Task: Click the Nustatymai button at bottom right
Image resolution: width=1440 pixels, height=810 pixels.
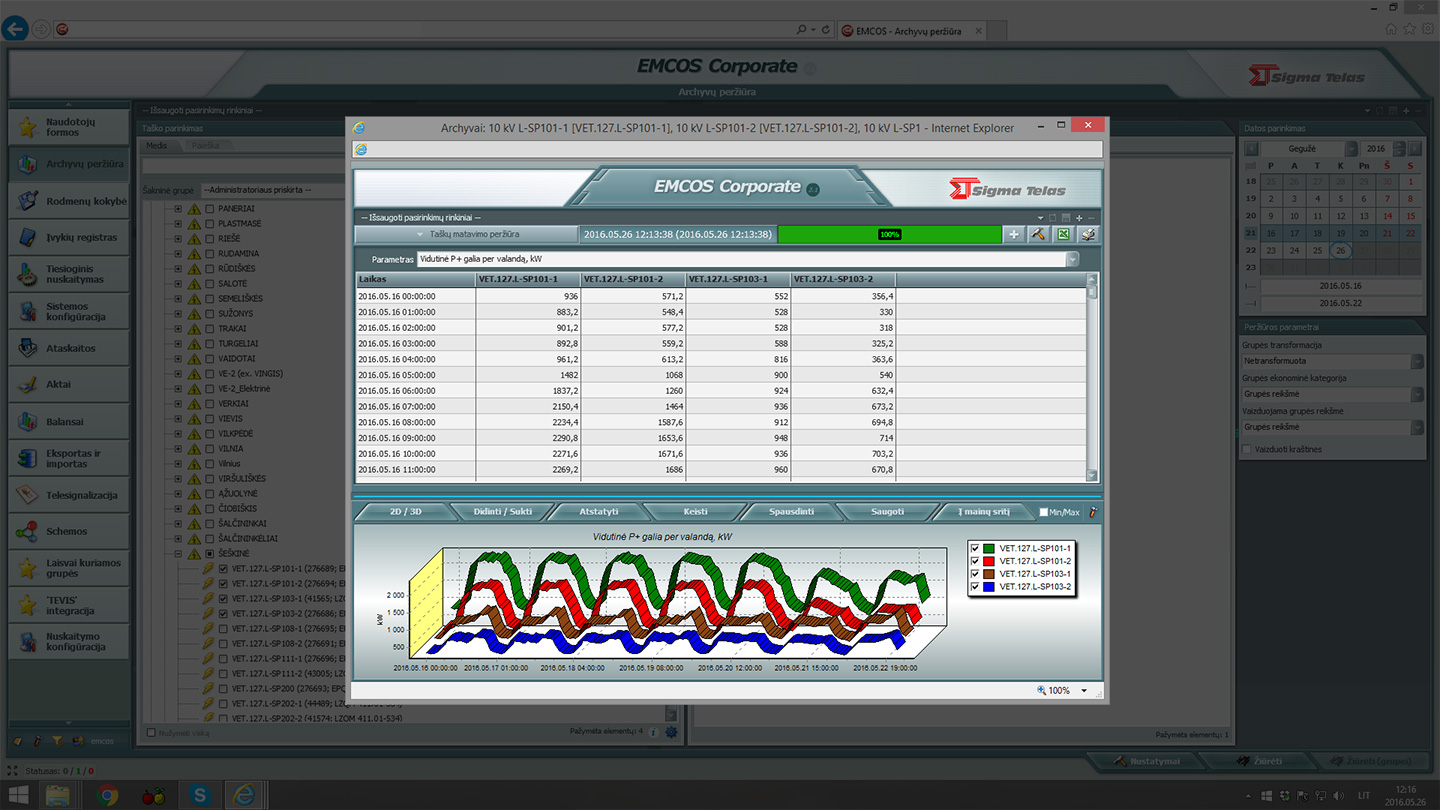Action: point(1147,761)
